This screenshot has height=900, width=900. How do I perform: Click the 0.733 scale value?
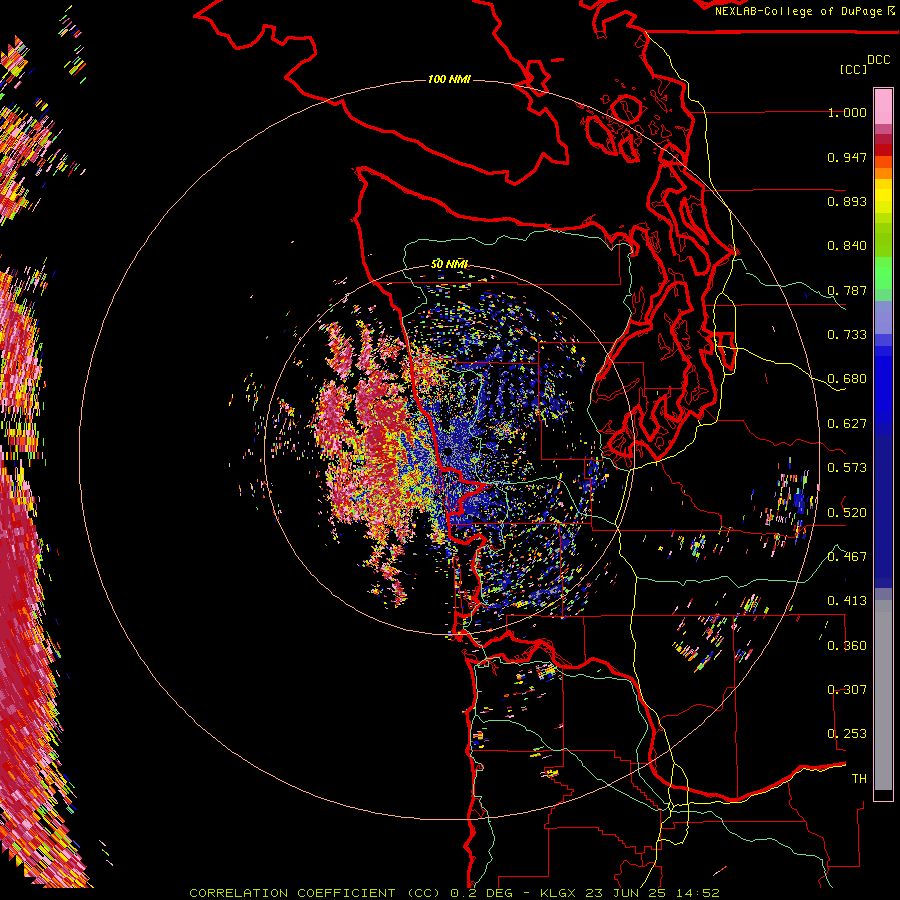[x=847, y=335]
